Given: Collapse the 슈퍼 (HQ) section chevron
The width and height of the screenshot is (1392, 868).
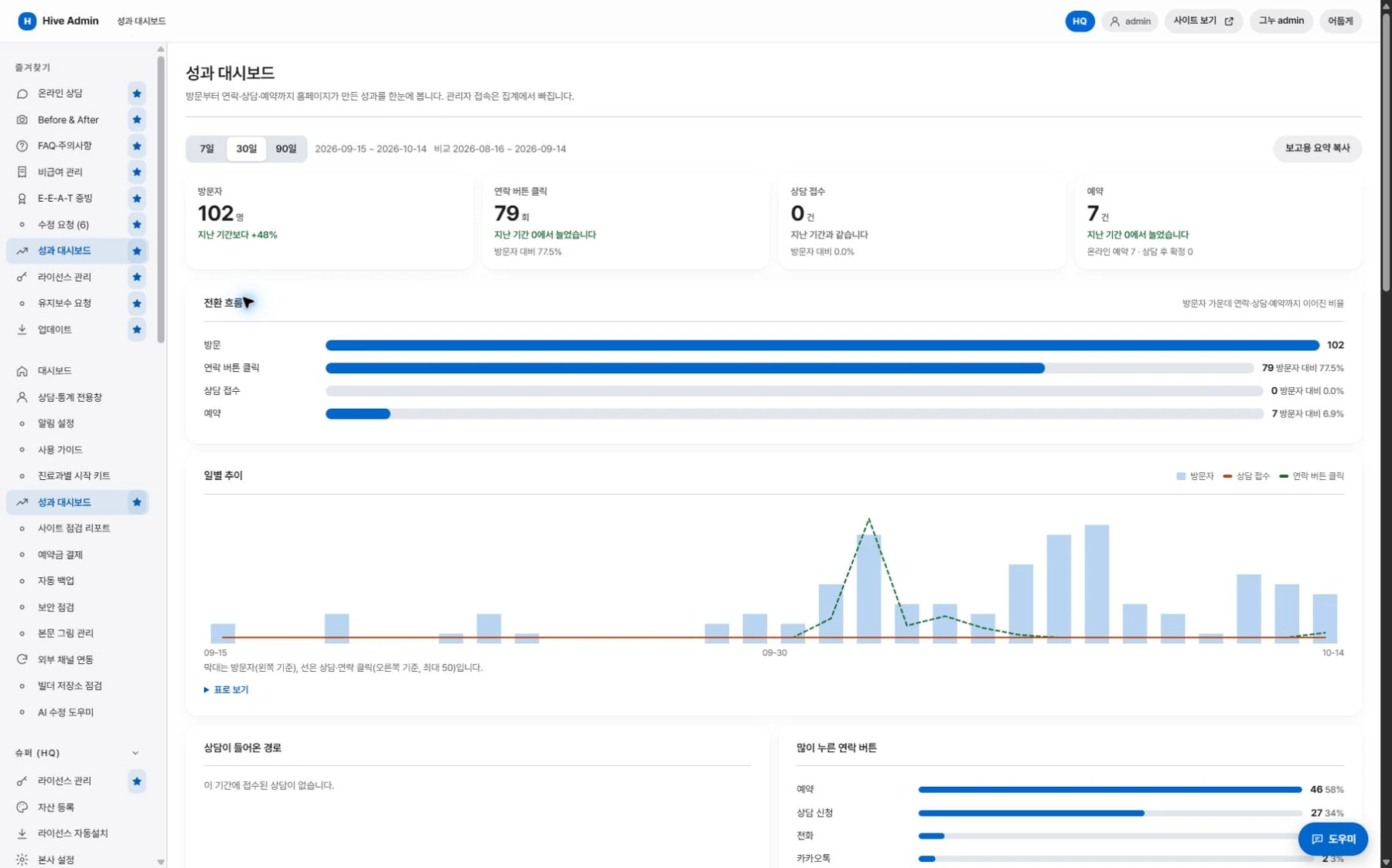Looking at the screenshot, I should tap(135, 753).
